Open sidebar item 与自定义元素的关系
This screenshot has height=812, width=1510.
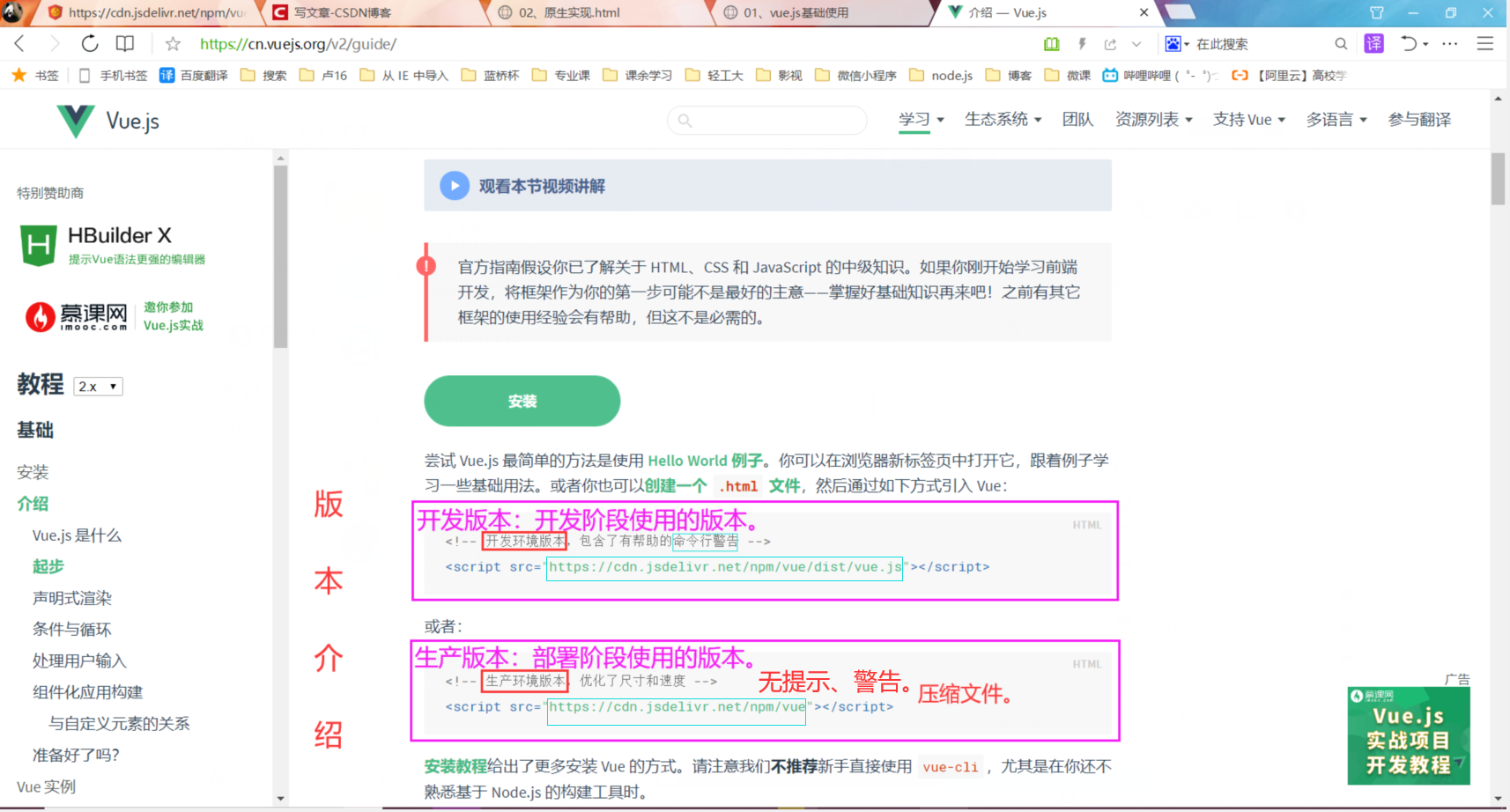(x=119, y=724)
